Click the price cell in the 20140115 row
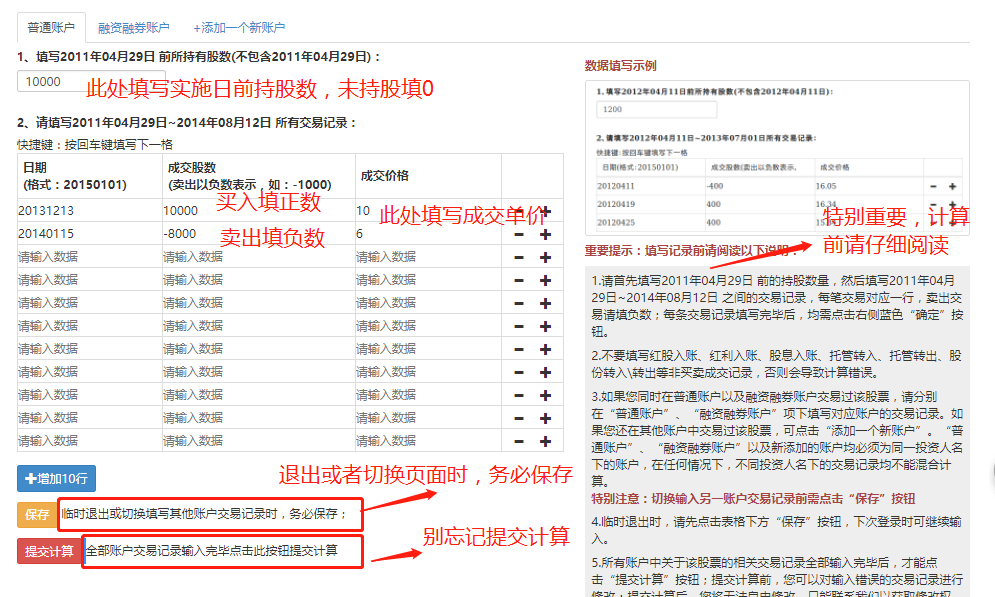 click(x=426, y=234)
